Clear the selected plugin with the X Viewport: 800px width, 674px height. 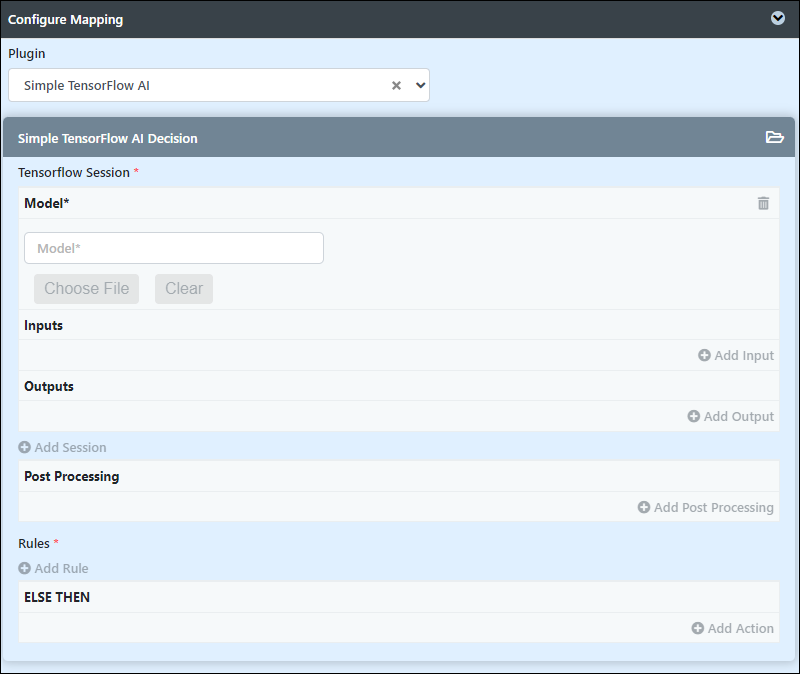coord(396,85)
